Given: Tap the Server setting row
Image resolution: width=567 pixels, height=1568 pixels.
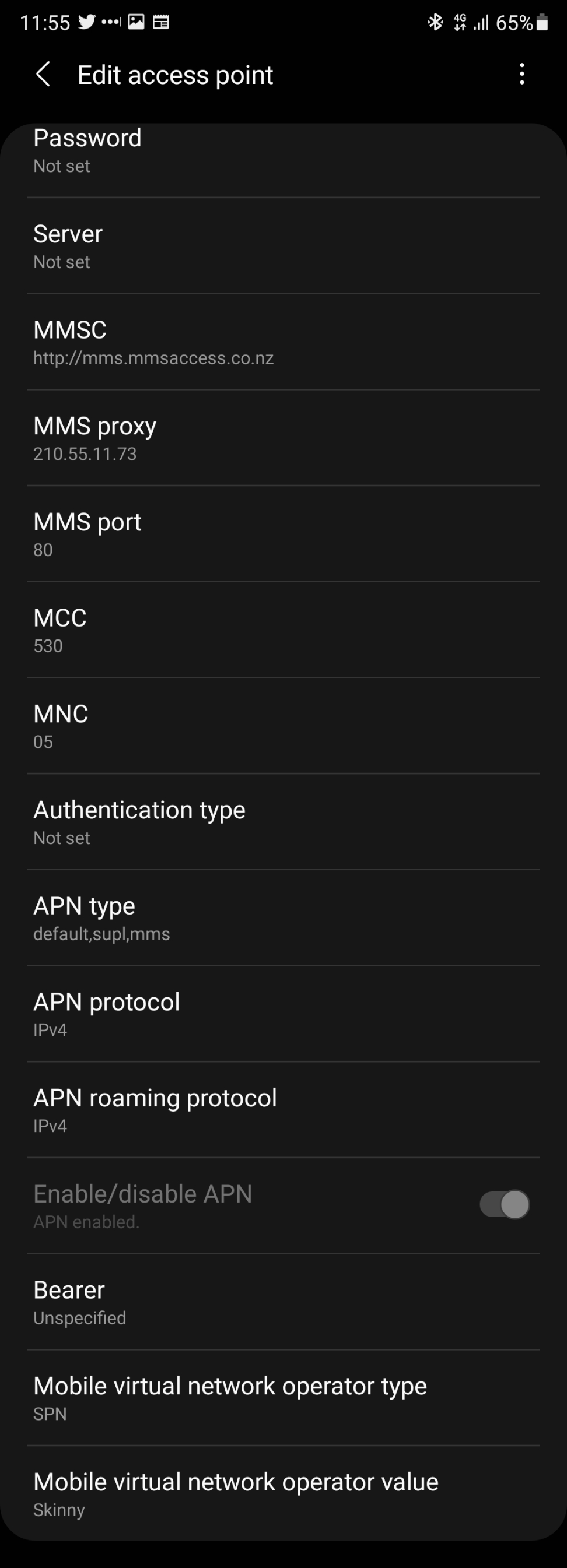Looking at the screenshot, I should coord(283,247).
